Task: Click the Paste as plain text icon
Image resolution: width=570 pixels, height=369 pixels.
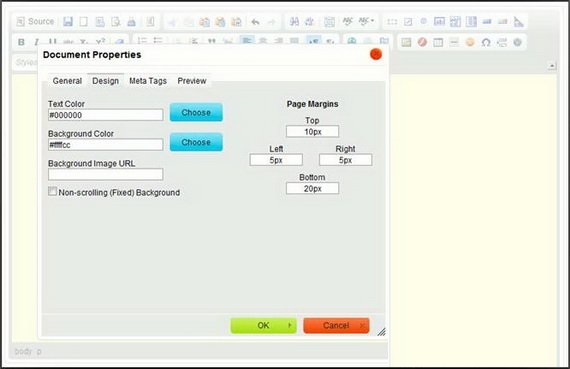Action: [220, 22]
